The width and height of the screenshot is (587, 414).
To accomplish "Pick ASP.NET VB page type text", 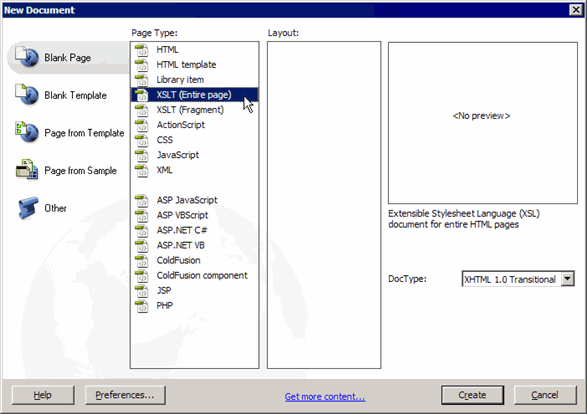I will click(180, 245).
